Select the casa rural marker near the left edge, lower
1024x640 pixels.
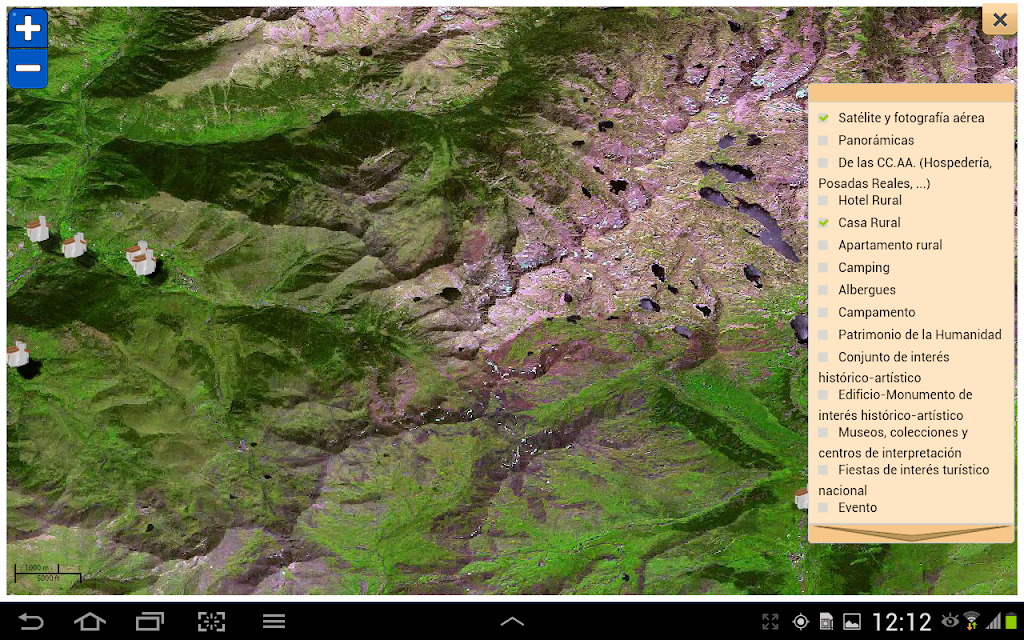click(x=18, y=354)
